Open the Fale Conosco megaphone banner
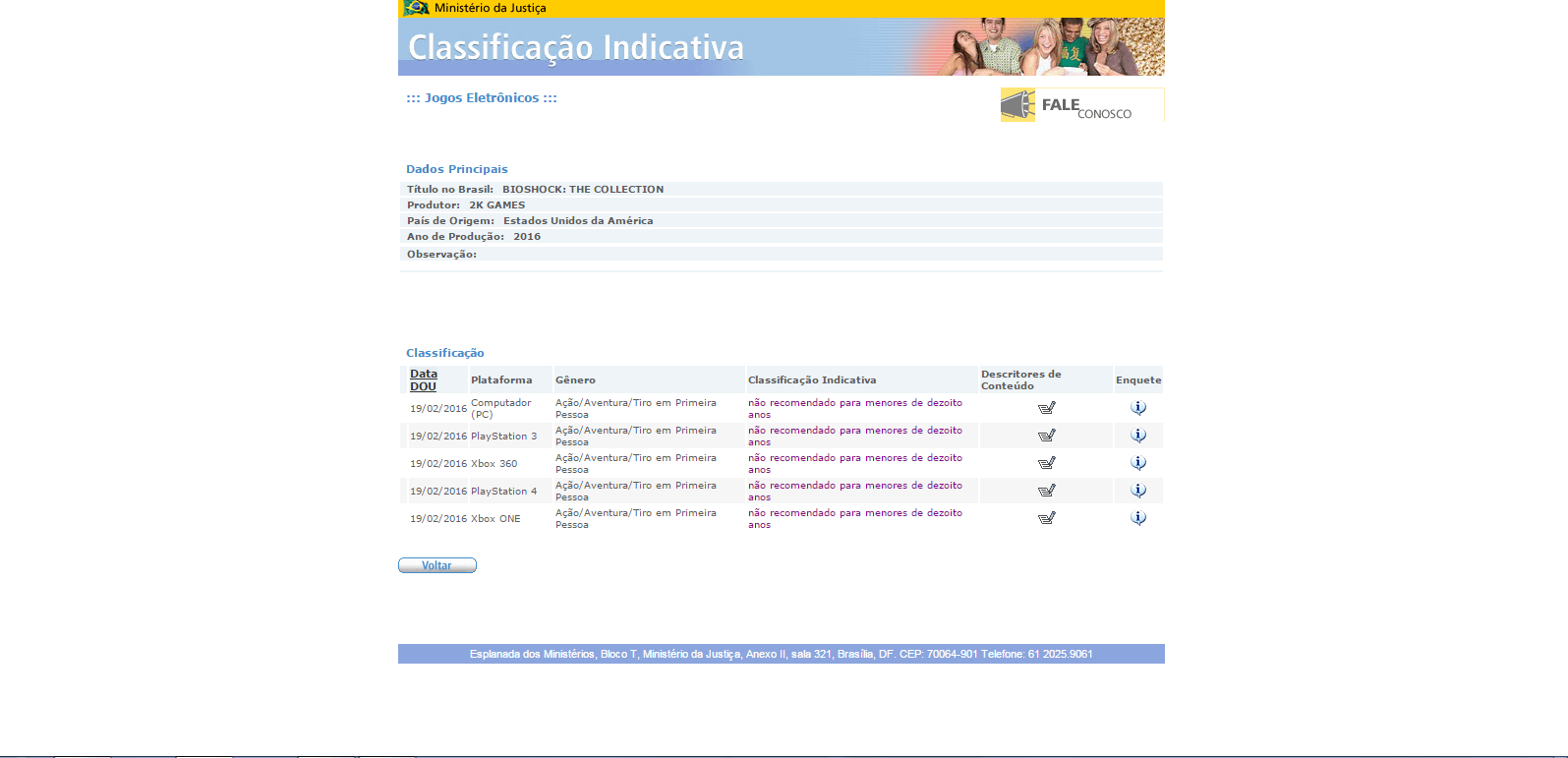Screen dimensions: 1568x758 [x=1081, y=105]
